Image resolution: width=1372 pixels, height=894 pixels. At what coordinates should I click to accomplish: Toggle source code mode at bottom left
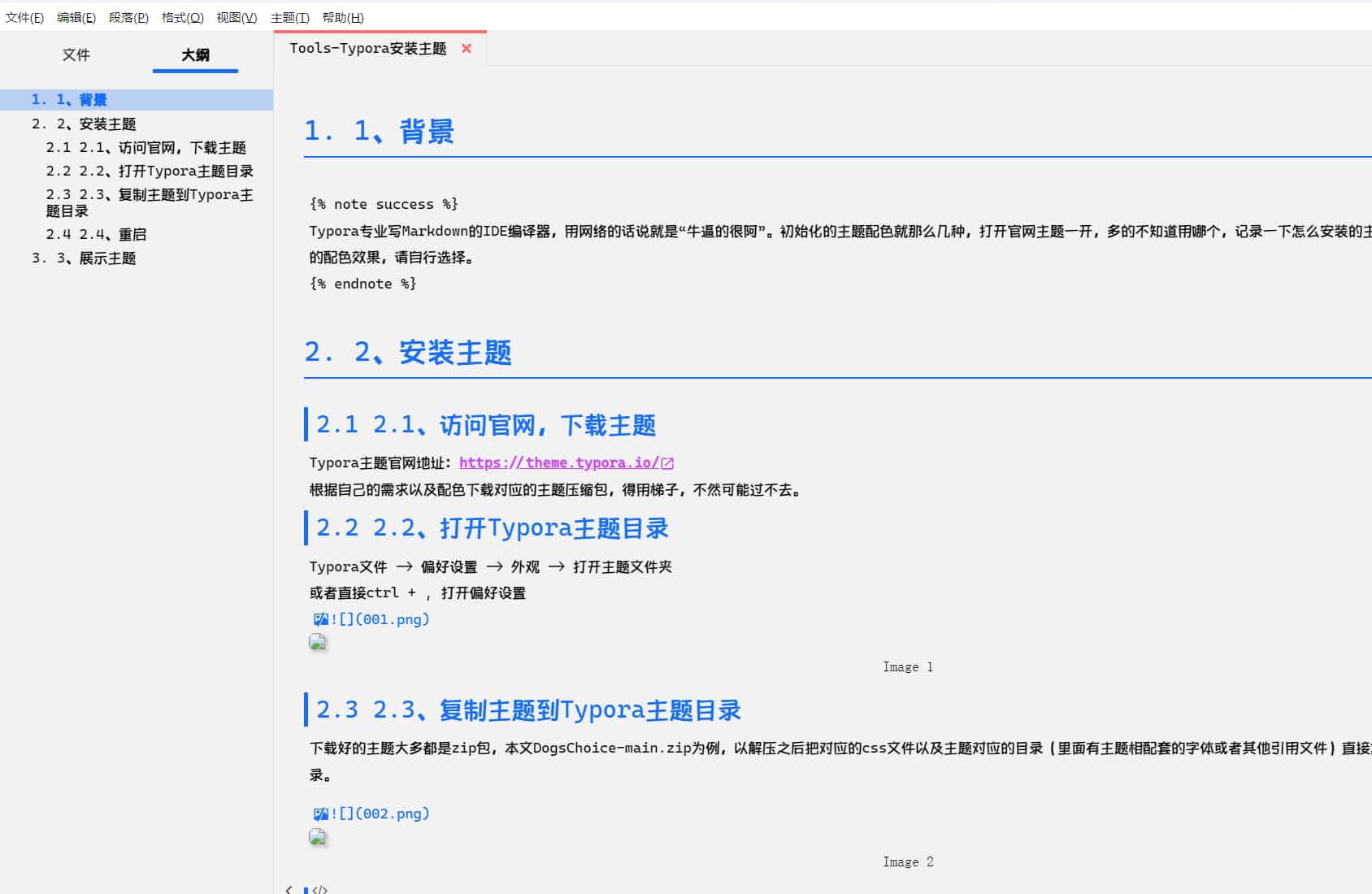pyautogui.click(x=319, y=889)
